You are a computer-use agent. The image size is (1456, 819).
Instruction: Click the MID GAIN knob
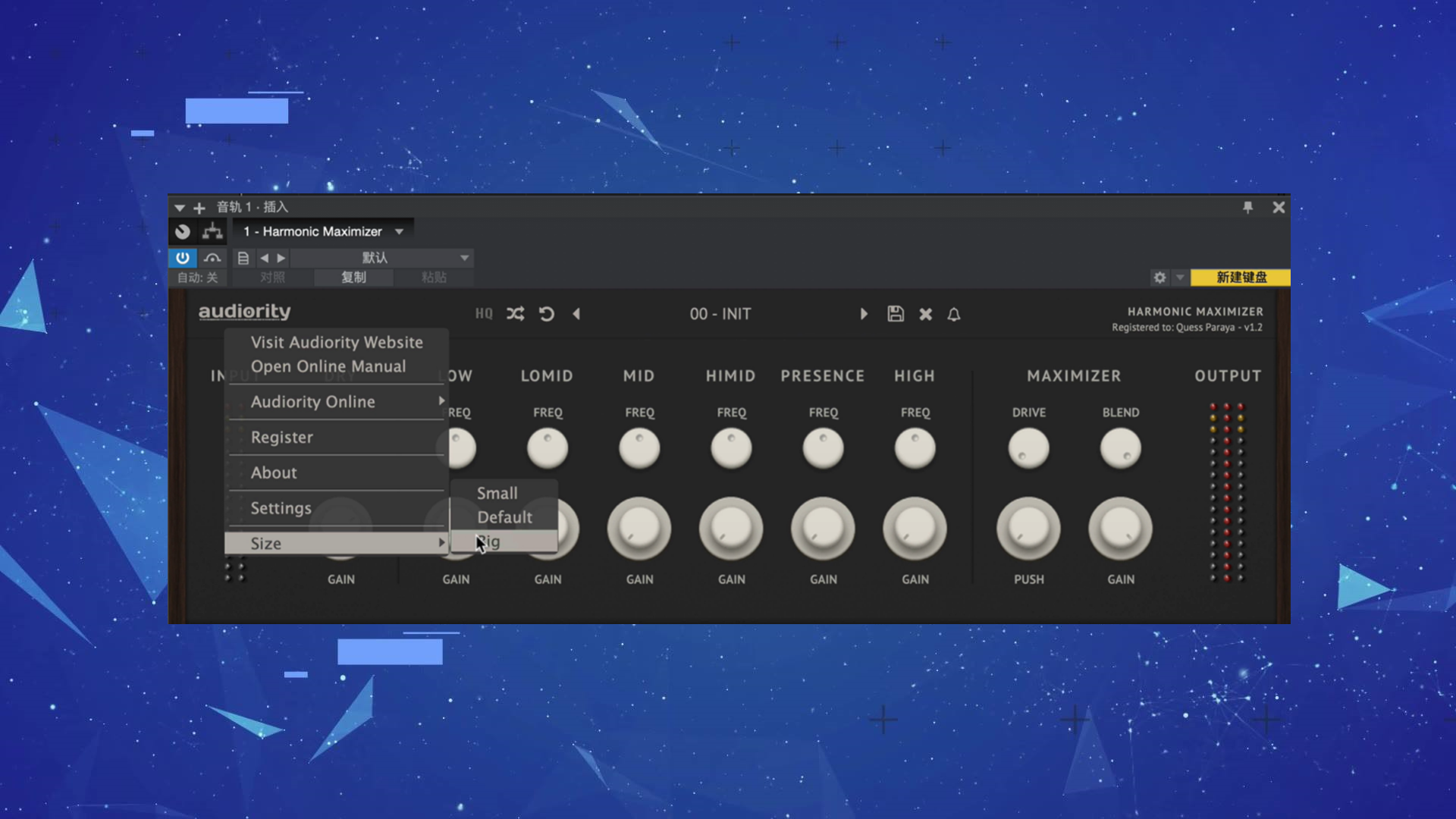(x=639, y=529)
